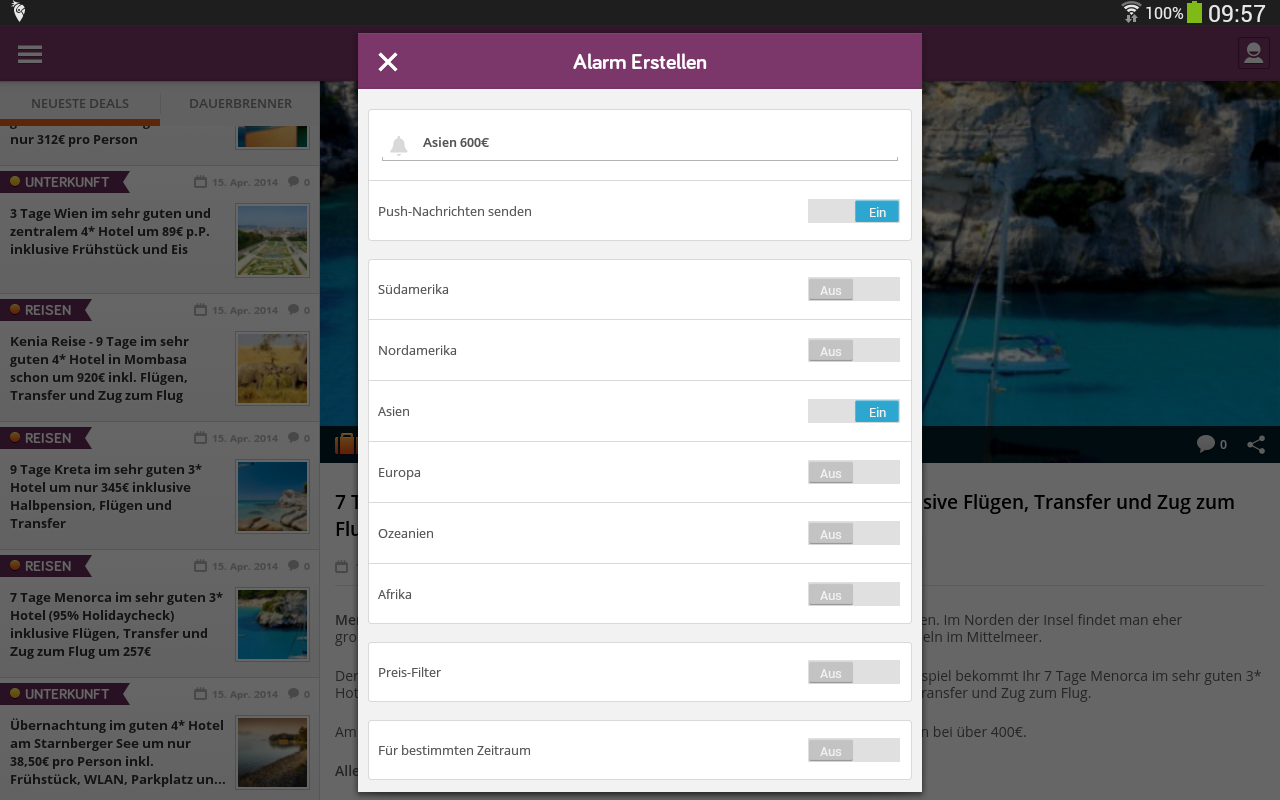Open the hamburger navigation menu
The image size is (1280, 800).
pyautogui.click(x=30, y=54)
